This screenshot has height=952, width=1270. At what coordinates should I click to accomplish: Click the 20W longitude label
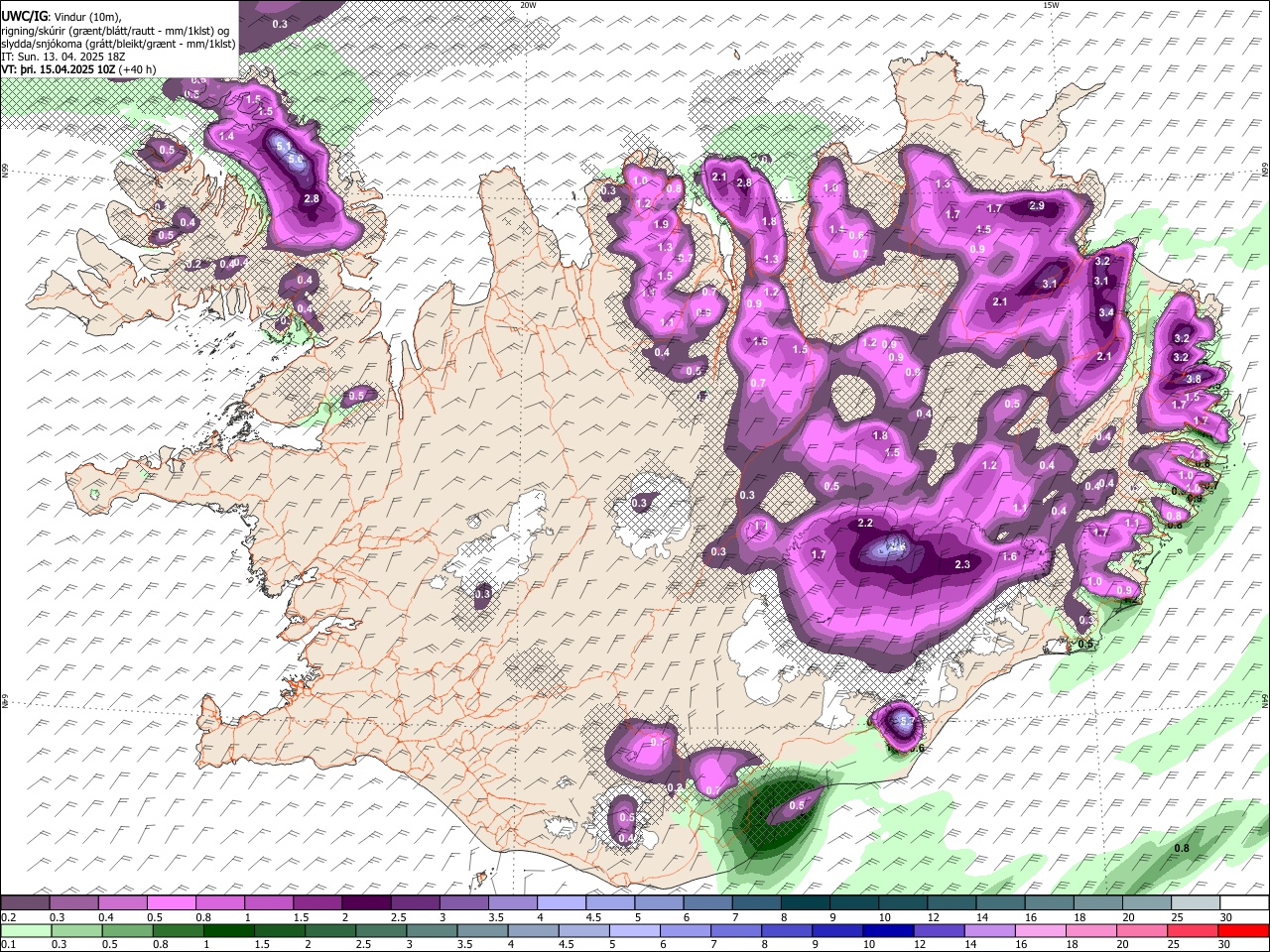(528, 5)
